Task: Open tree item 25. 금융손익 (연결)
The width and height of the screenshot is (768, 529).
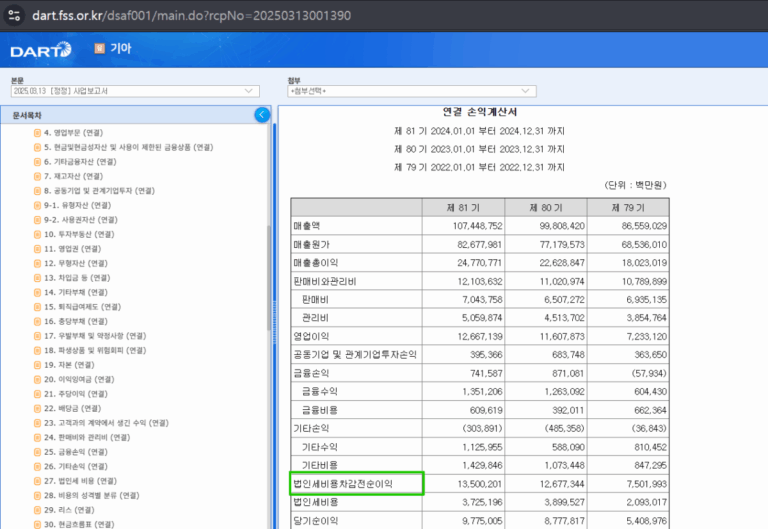Action: click(76, 452)
